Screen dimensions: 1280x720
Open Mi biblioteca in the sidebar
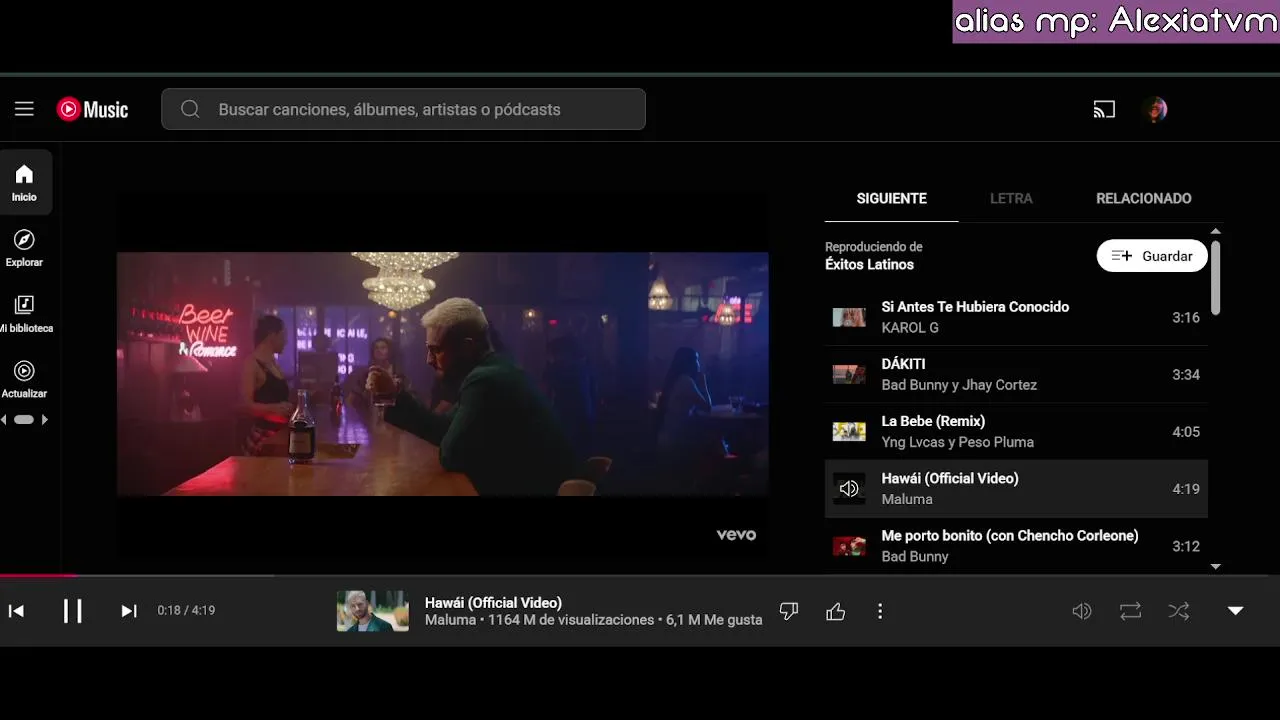tap(24, 314)
